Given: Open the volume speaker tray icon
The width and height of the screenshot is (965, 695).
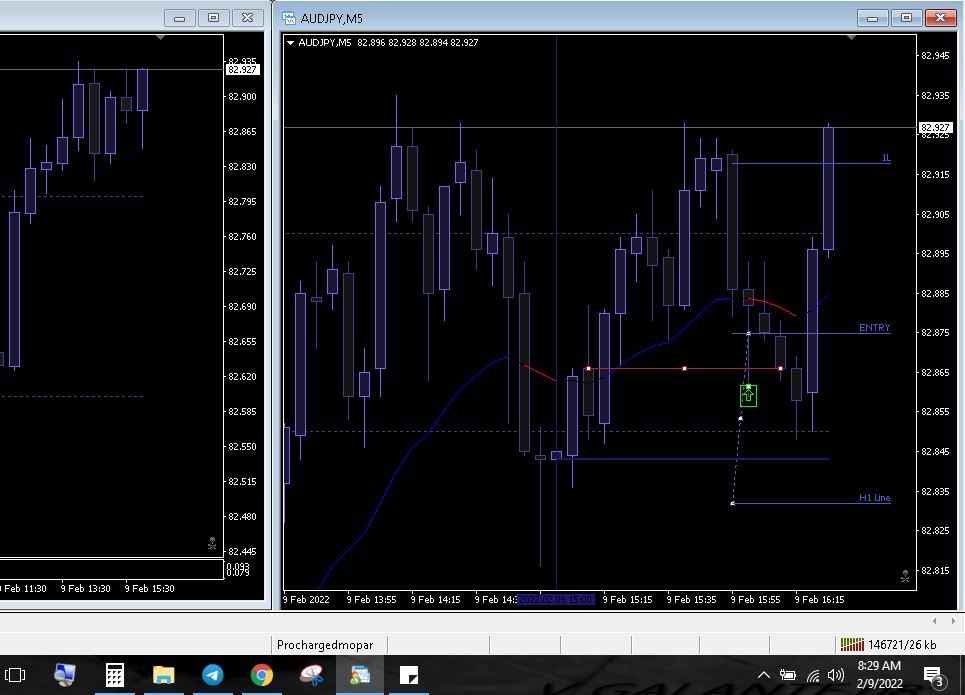Looking at the screenshot, I should pyautogui.click(x=836, y=675).
